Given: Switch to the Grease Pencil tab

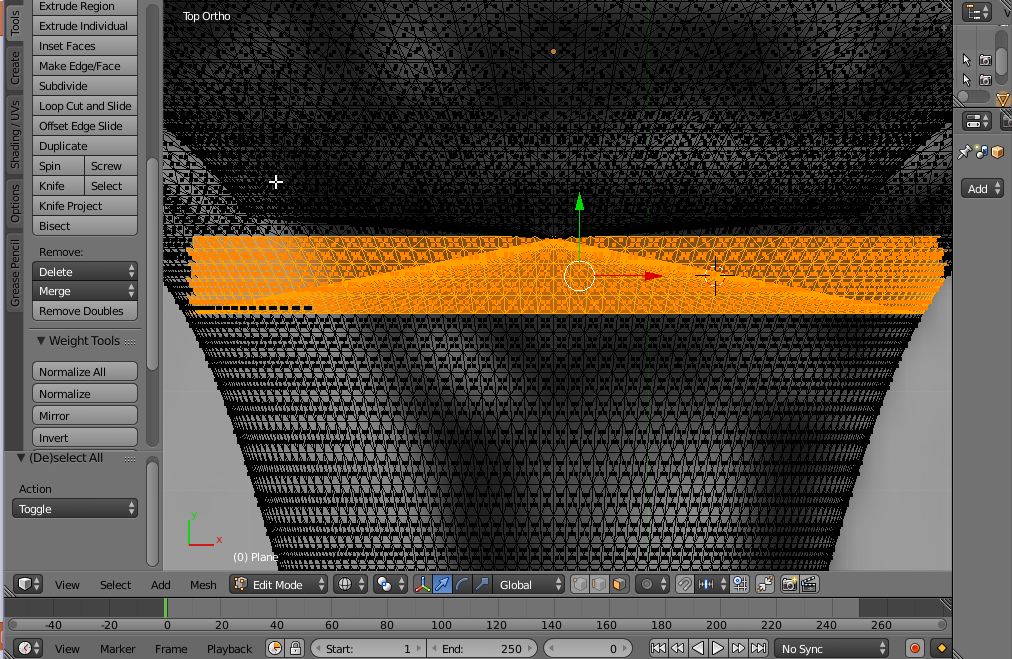Looking at the screenshot, I should [14, 272].
